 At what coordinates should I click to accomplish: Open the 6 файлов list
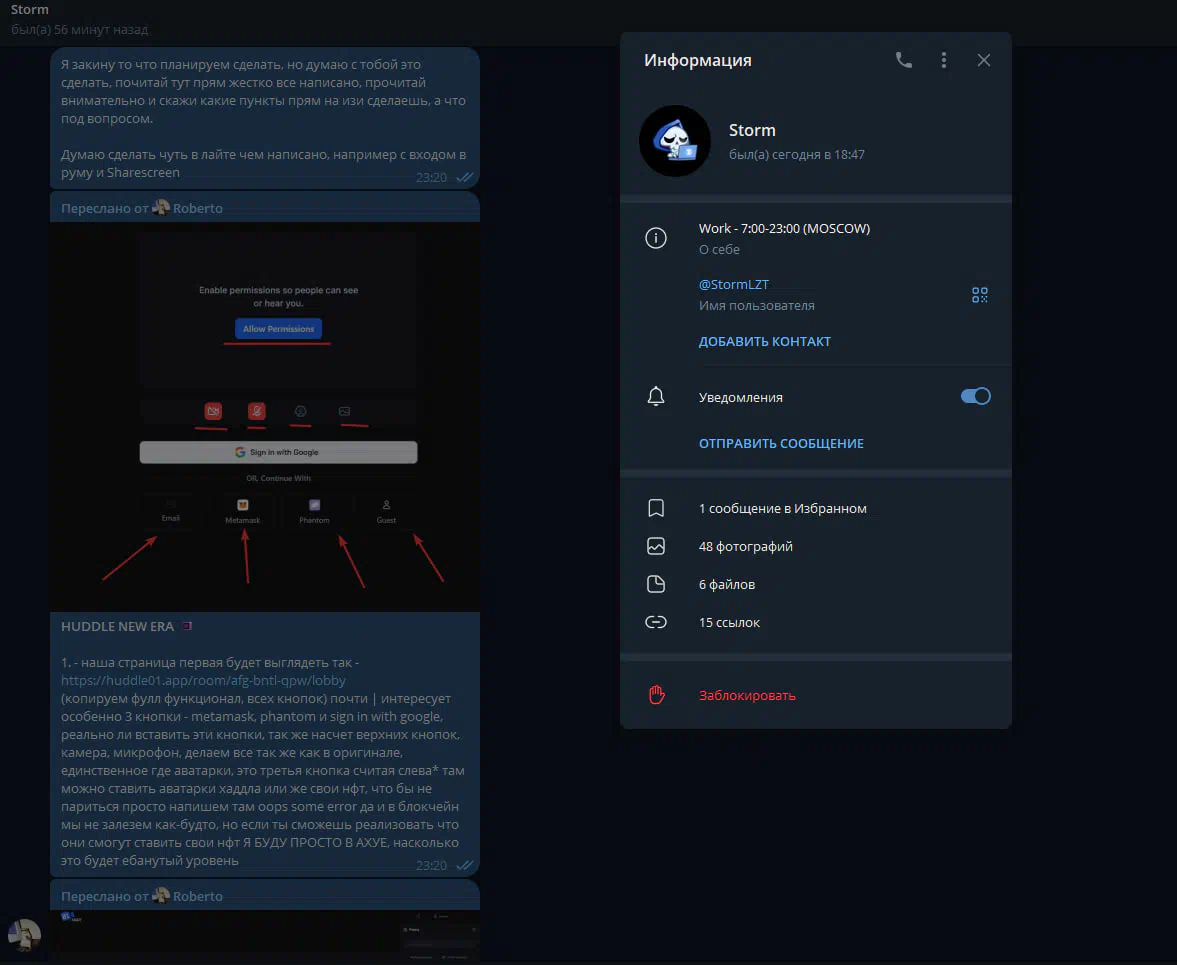pos(815,585)
